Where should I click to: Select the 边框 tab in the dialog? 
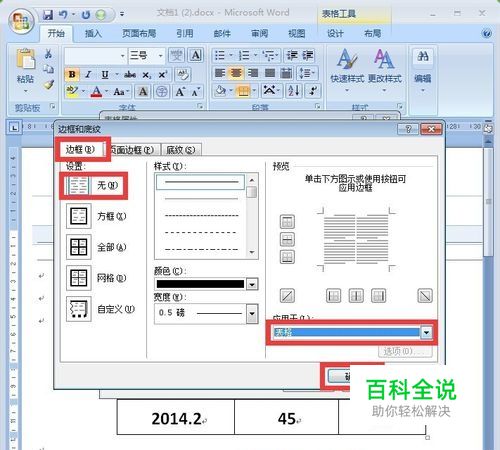(81, 149)
